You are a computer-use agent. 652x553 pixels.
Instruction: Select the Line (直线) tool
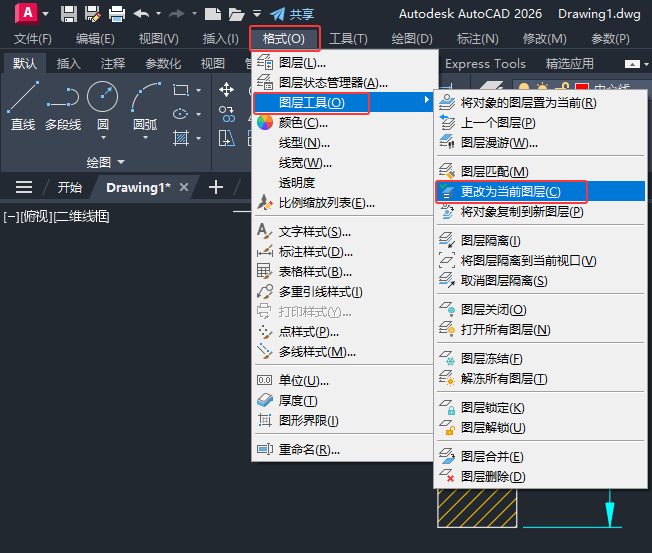(23, 106)
